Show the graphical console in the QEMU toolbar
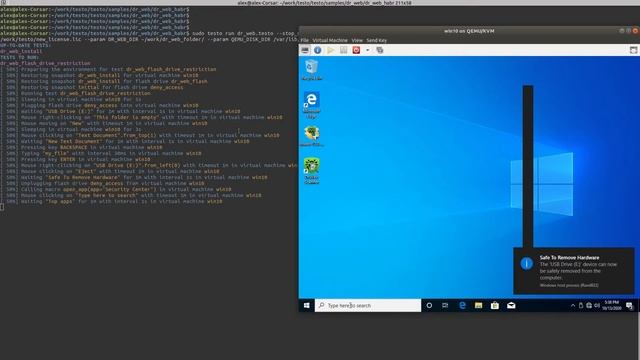This screenshot has height=360, width=640. [305, 50]
